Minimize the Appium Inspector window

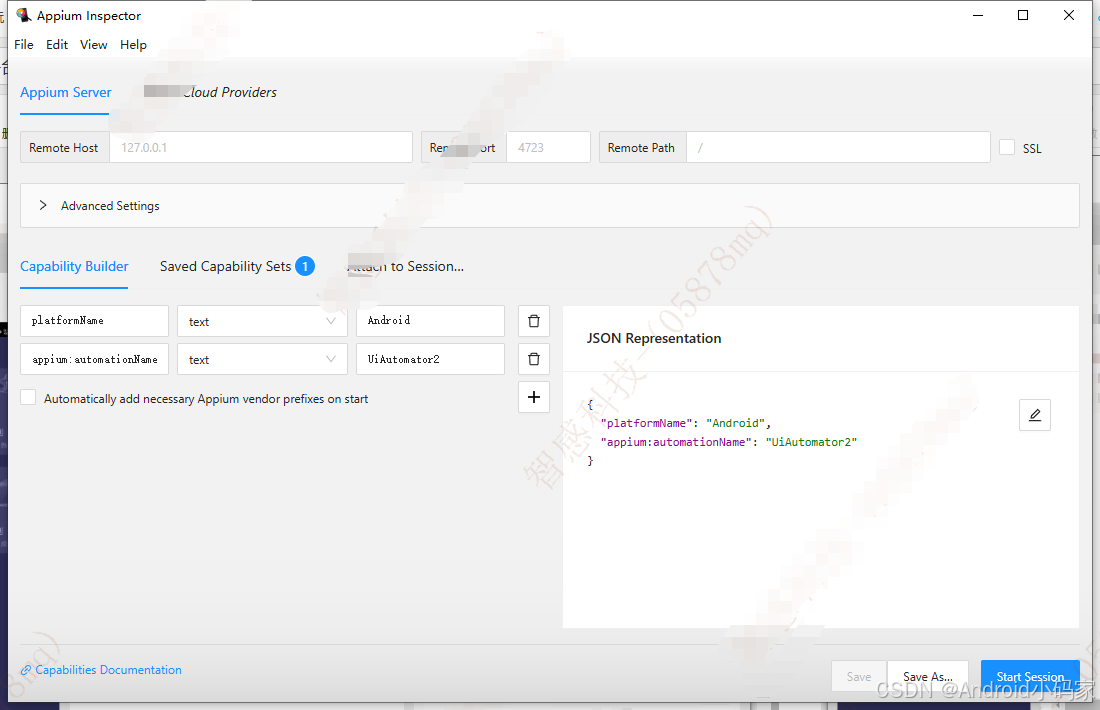978,15
